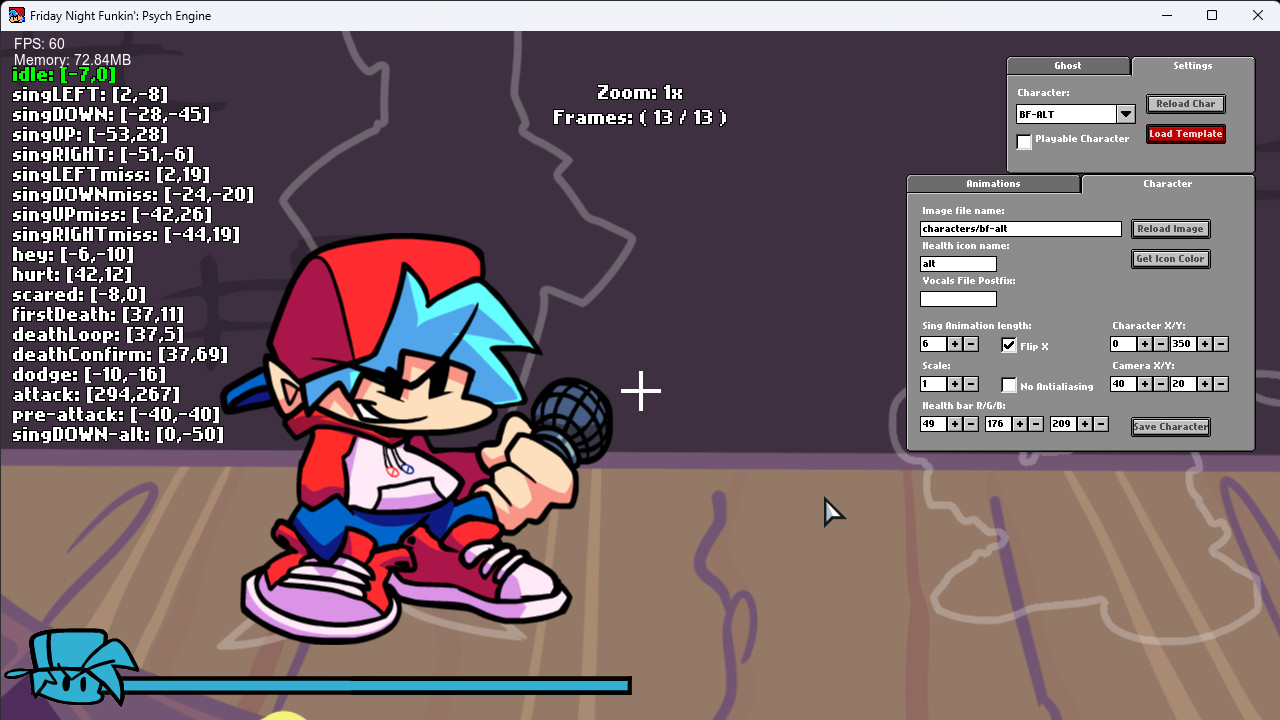This screenshot has height=720, width=1280.
Task: Increase Sing Animation length with plus button
Action: pos(955,344)
